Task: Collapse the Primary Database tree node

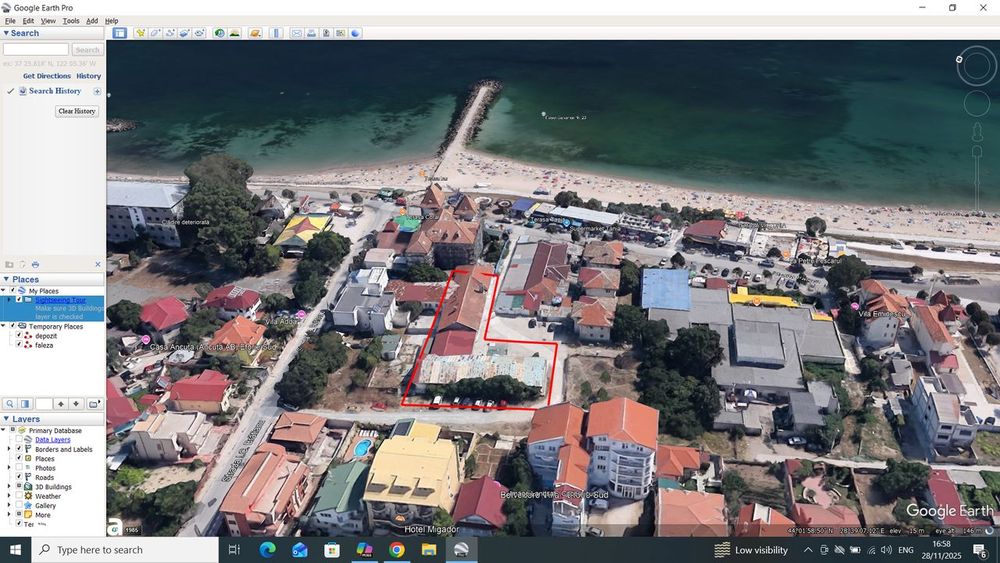Action: (4, 430)
